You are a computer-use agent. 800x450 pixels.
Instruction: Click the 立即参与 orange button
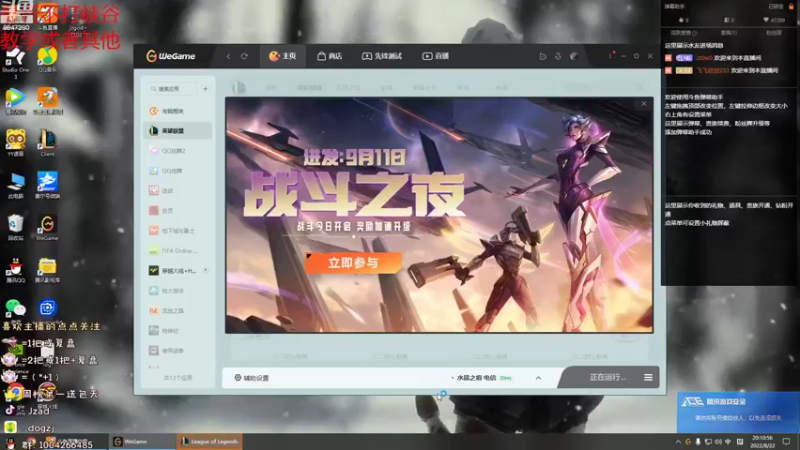(x=353, y=263)
